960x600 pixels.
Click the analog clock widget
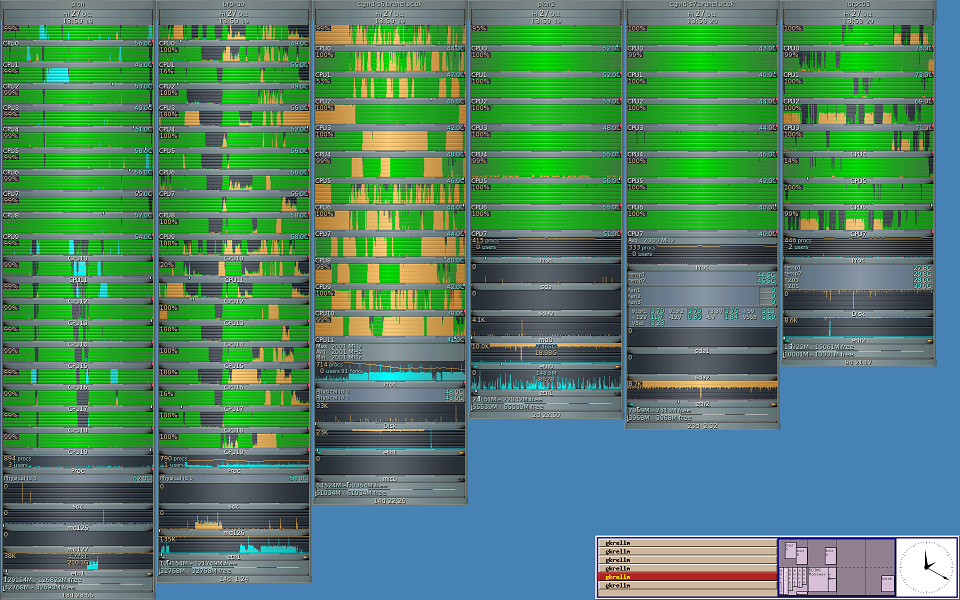[x=925, y=565]
